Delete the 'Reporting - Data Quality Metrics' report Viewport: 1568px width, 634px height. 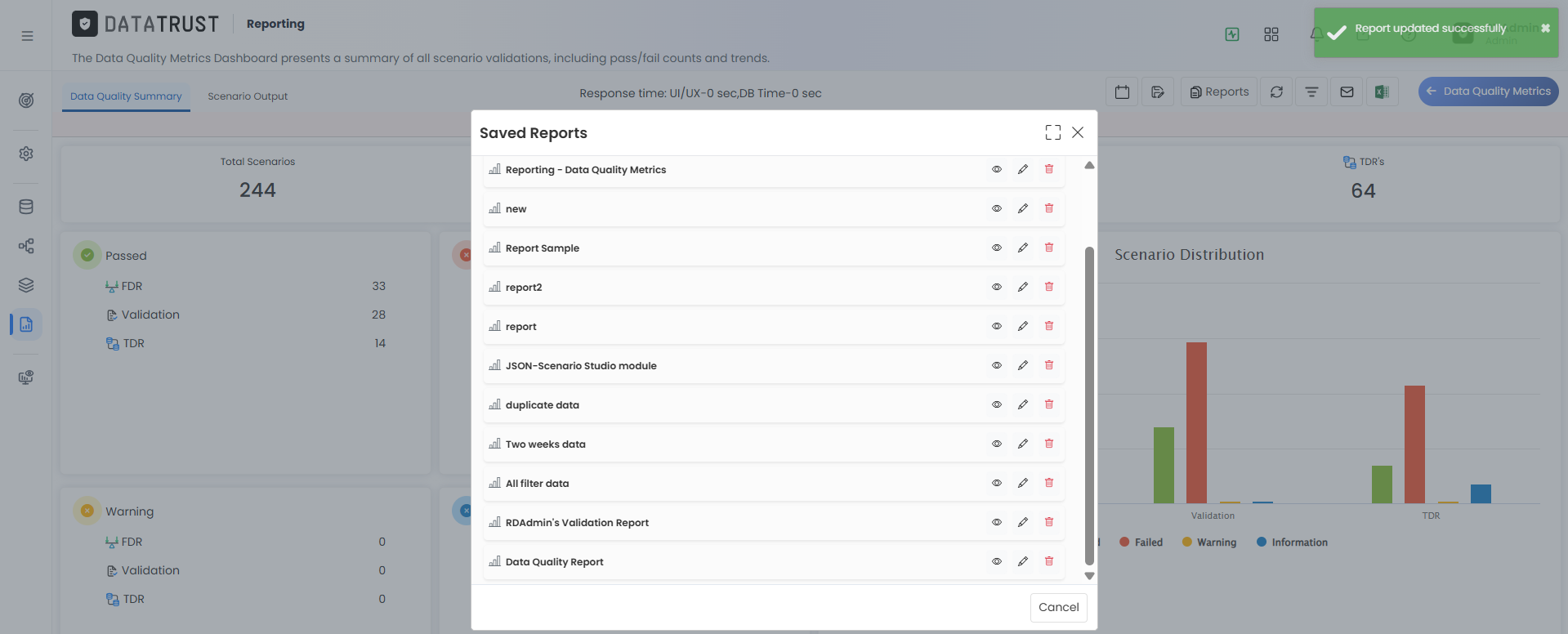tap(1049, 169)
